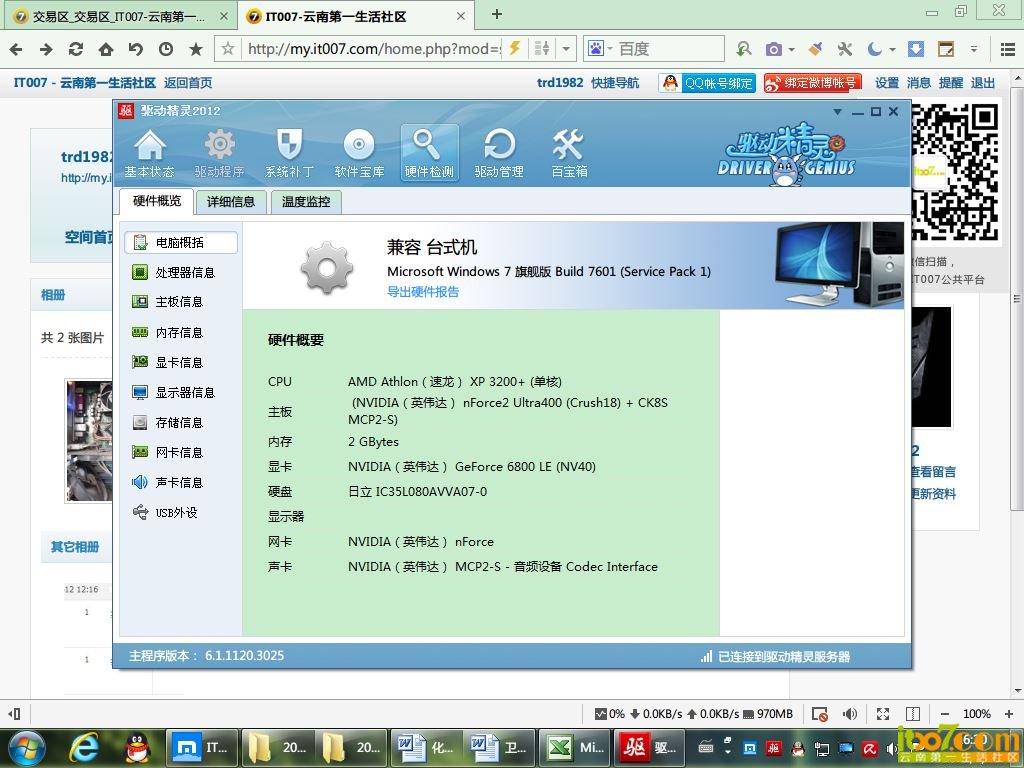Switch to 温度监控 tab
This screenshot has height=768, width=1024.
pos(306,202)
